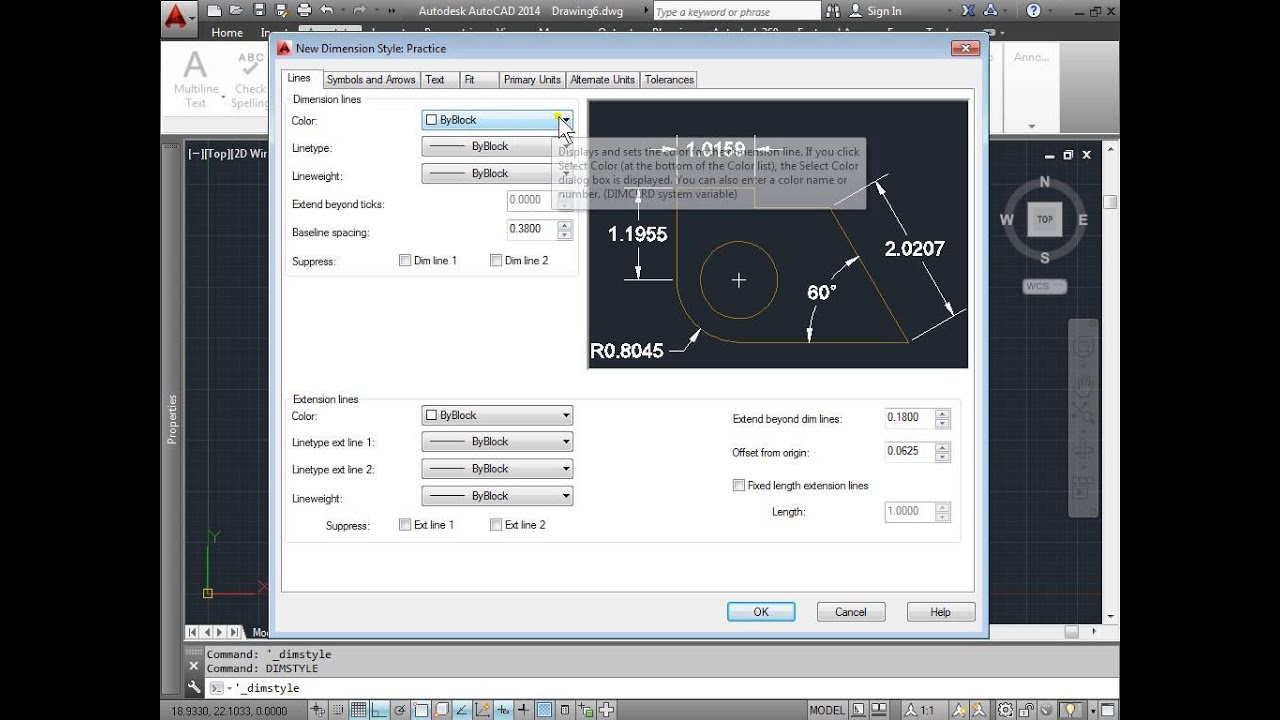
Task: Open Linetype ext line 1 dropdown
Action: pos(497,441)
